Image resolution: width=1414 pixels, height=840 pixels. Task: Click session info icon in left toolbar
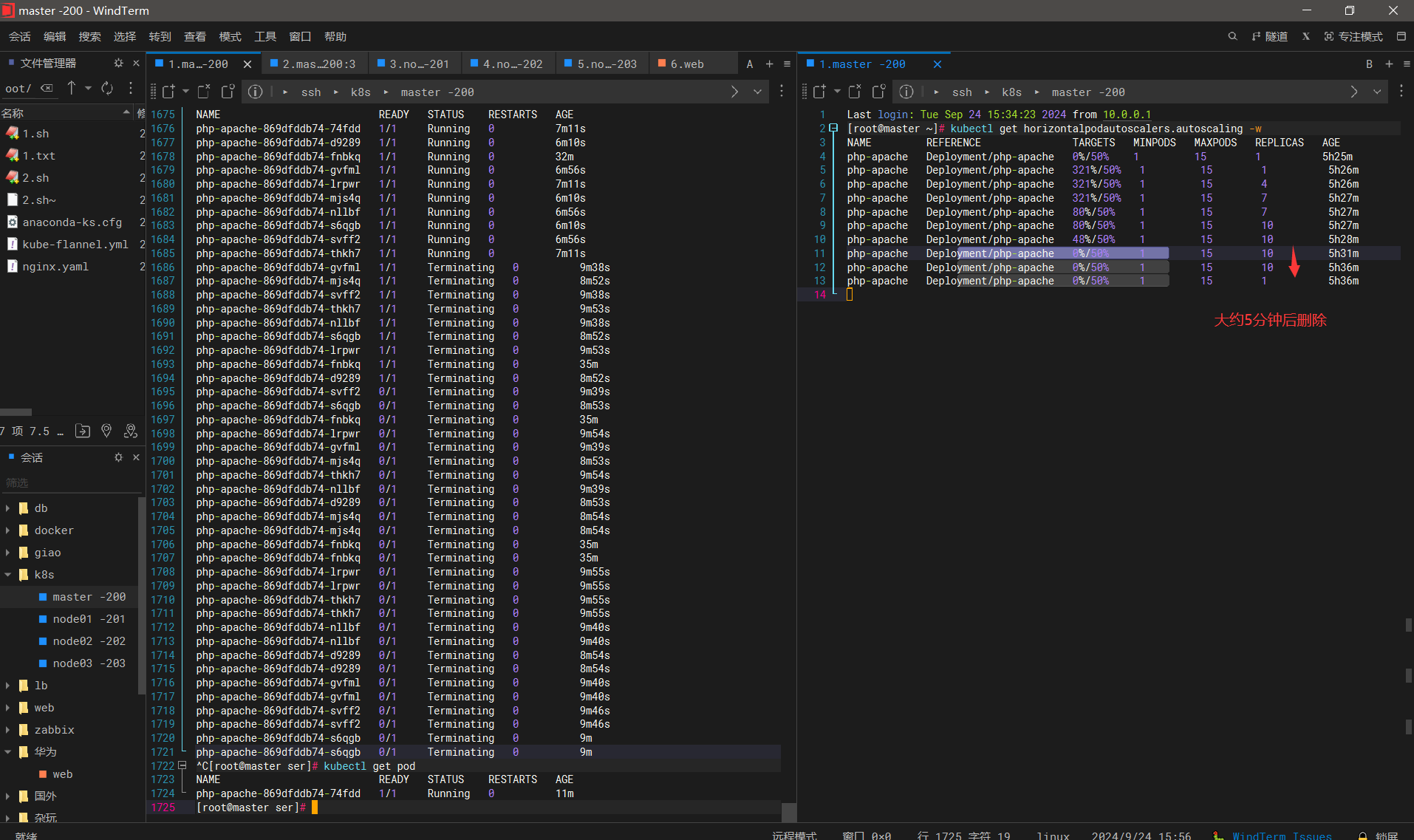(x=255, y=92)
